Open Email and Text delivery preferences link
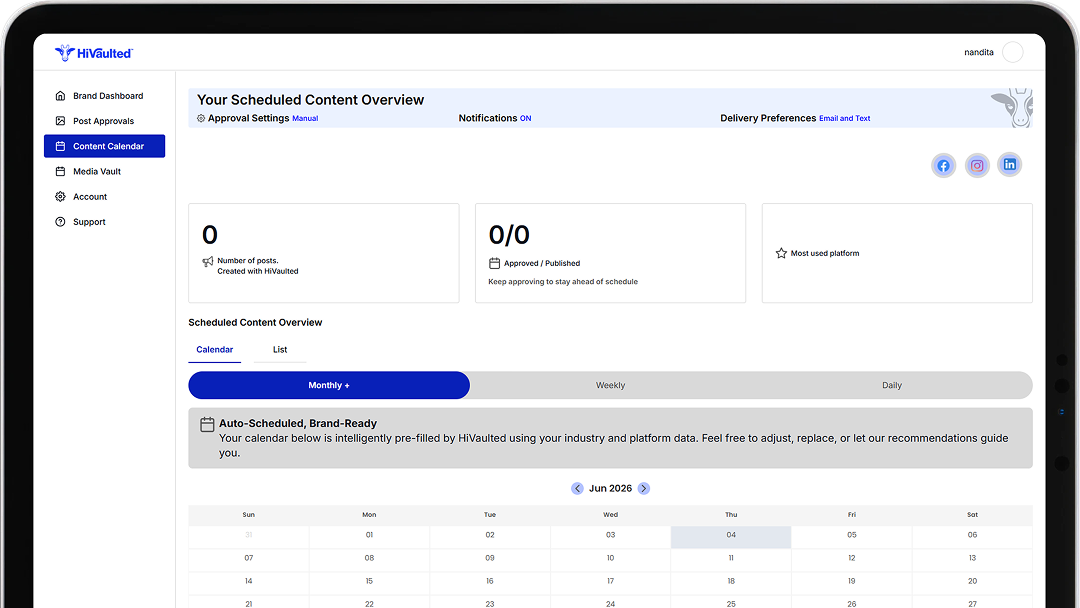Image resolution: width=1080 pixels, height=608 pixels. point(844,118)
